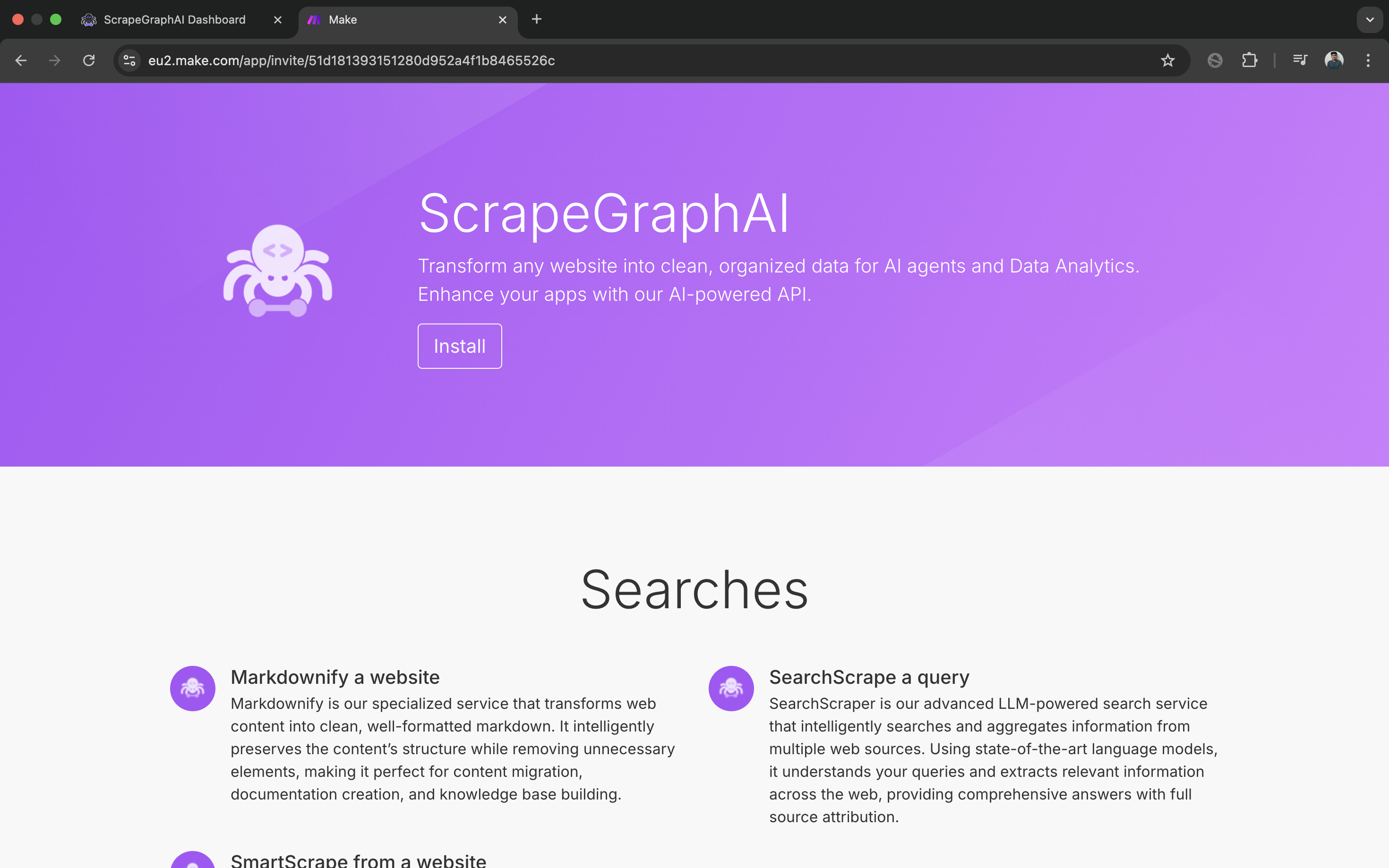Screen dimensions: 1389x868
Task: Click the Searches section heading
Action: click(x=695, y=589)
